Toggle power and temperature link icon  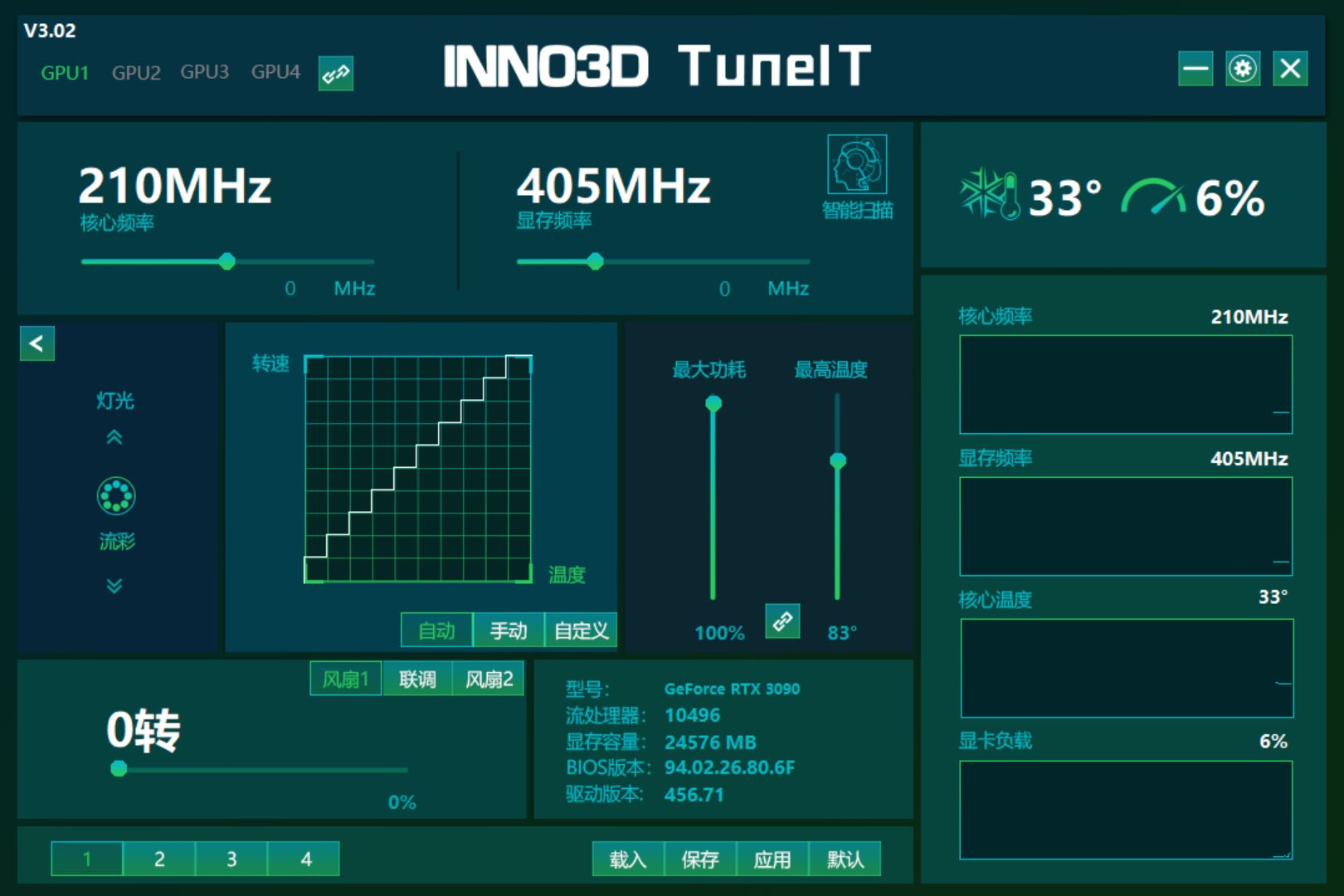[x=782, y=621]
